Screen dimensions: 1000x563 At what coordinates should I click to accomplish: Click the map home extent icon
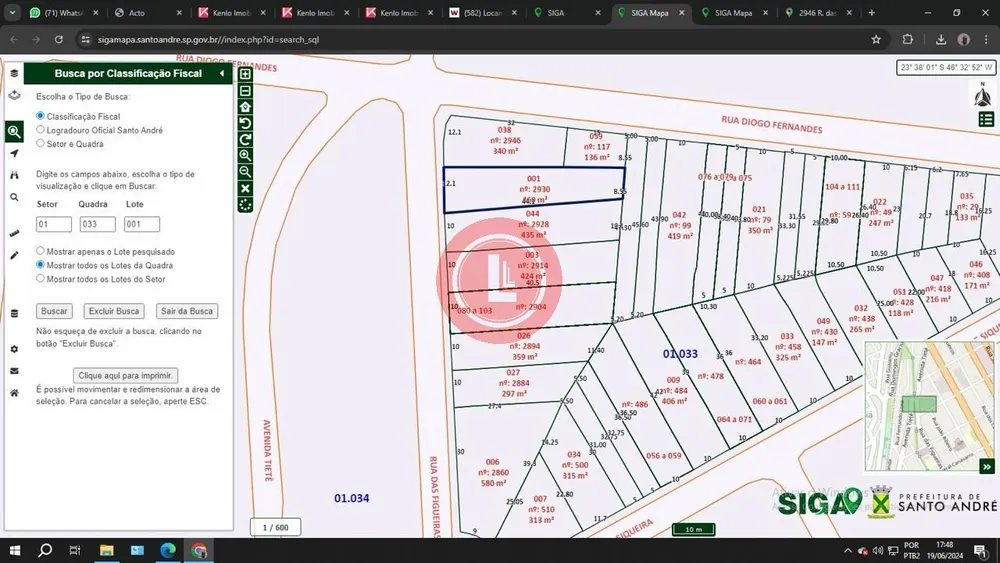pos(245,106)
